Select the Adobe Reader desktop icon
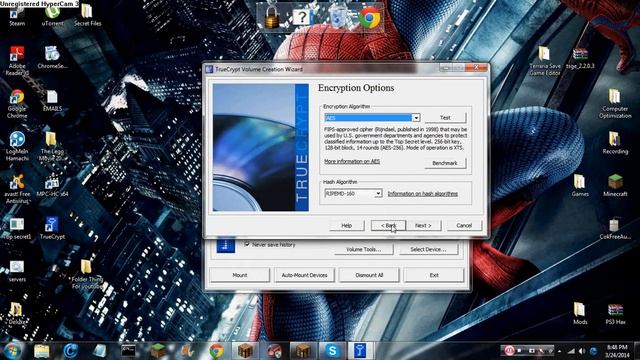The width and height of the screenshot is (640, 360). tap(17, 60)
